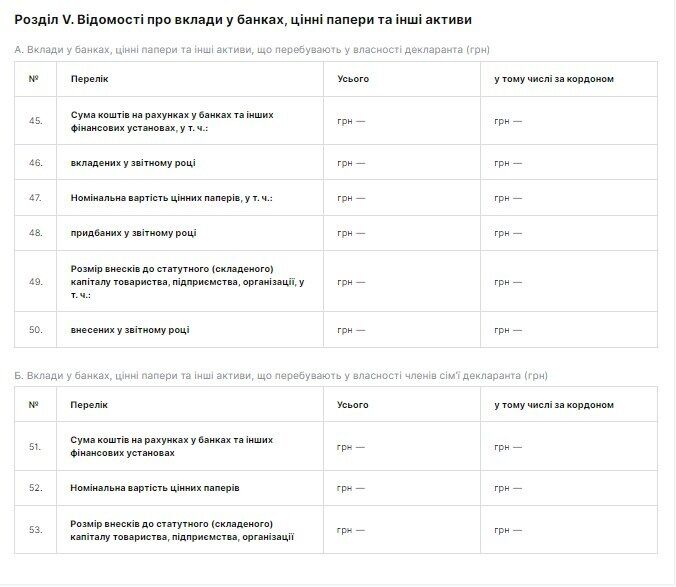Click the 'Усього' value in row 45

point(351,121)
